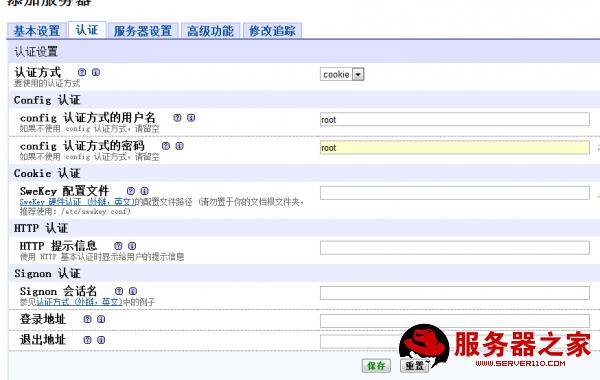Click info icon for HTTP 提示信息
This screenshot has width=600, height=380.
pyautogui.click(x=132, y=246)
